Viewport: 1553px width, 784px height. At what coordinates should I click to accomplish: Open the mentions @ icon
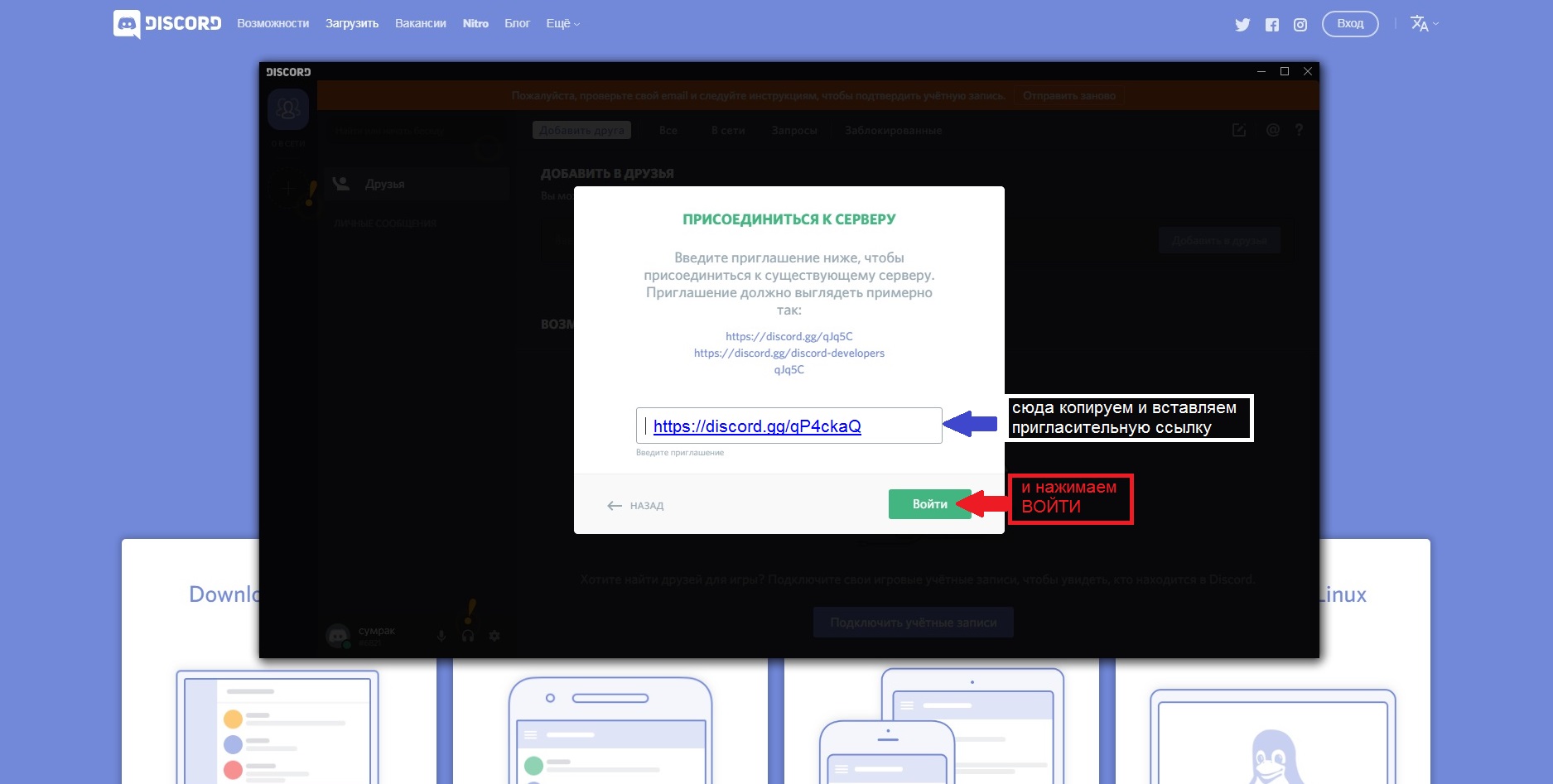(x=1273, y=130)
